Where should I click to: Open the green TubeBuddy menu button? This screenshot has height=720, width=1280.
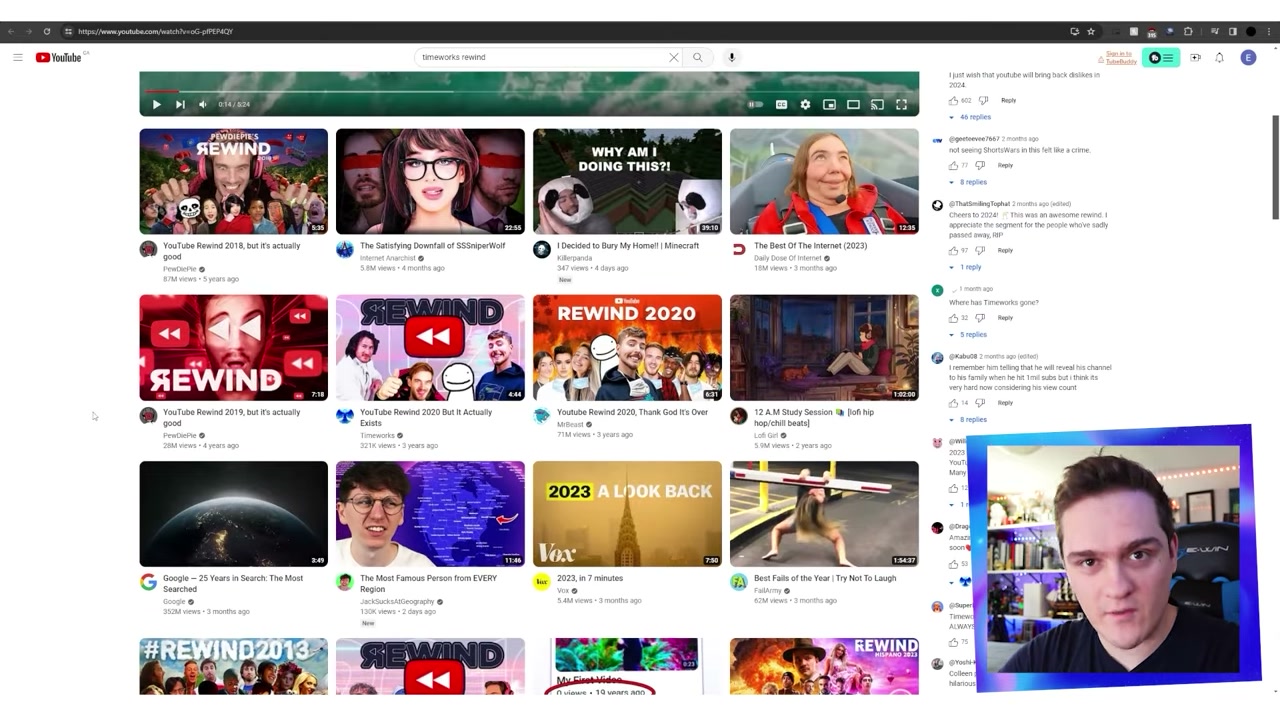[1163, 58]
